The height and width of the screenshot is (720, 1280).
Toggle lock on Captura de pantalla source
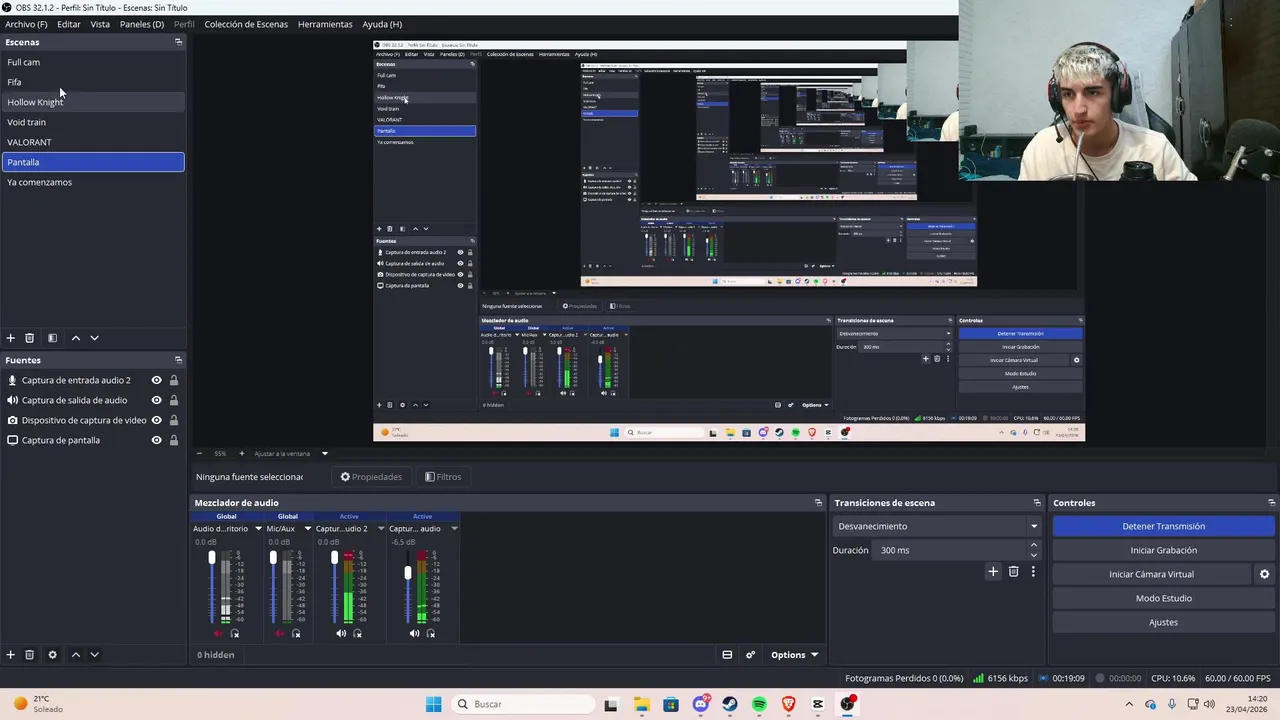174,440
